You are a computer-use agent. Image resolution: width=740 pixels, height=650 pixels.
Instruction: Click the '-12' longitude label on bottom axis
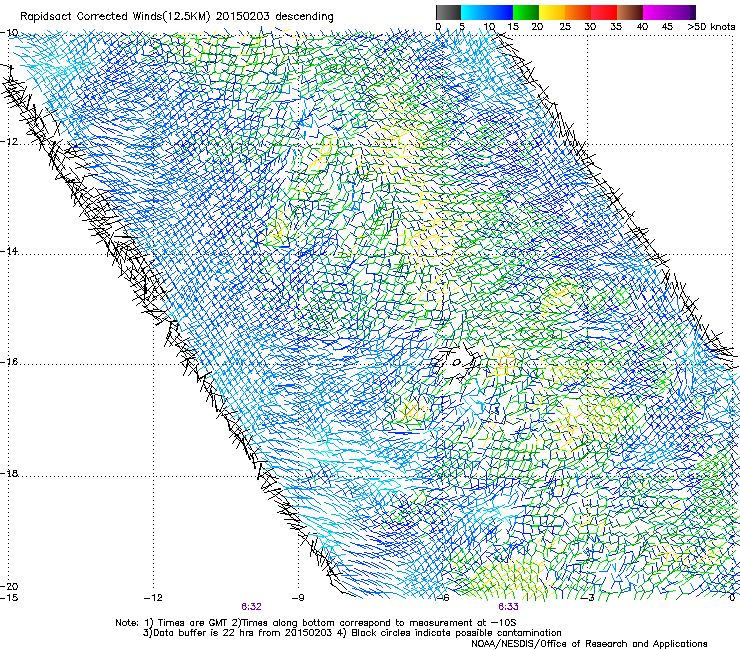pyautogui.click(x=153, y=598)
